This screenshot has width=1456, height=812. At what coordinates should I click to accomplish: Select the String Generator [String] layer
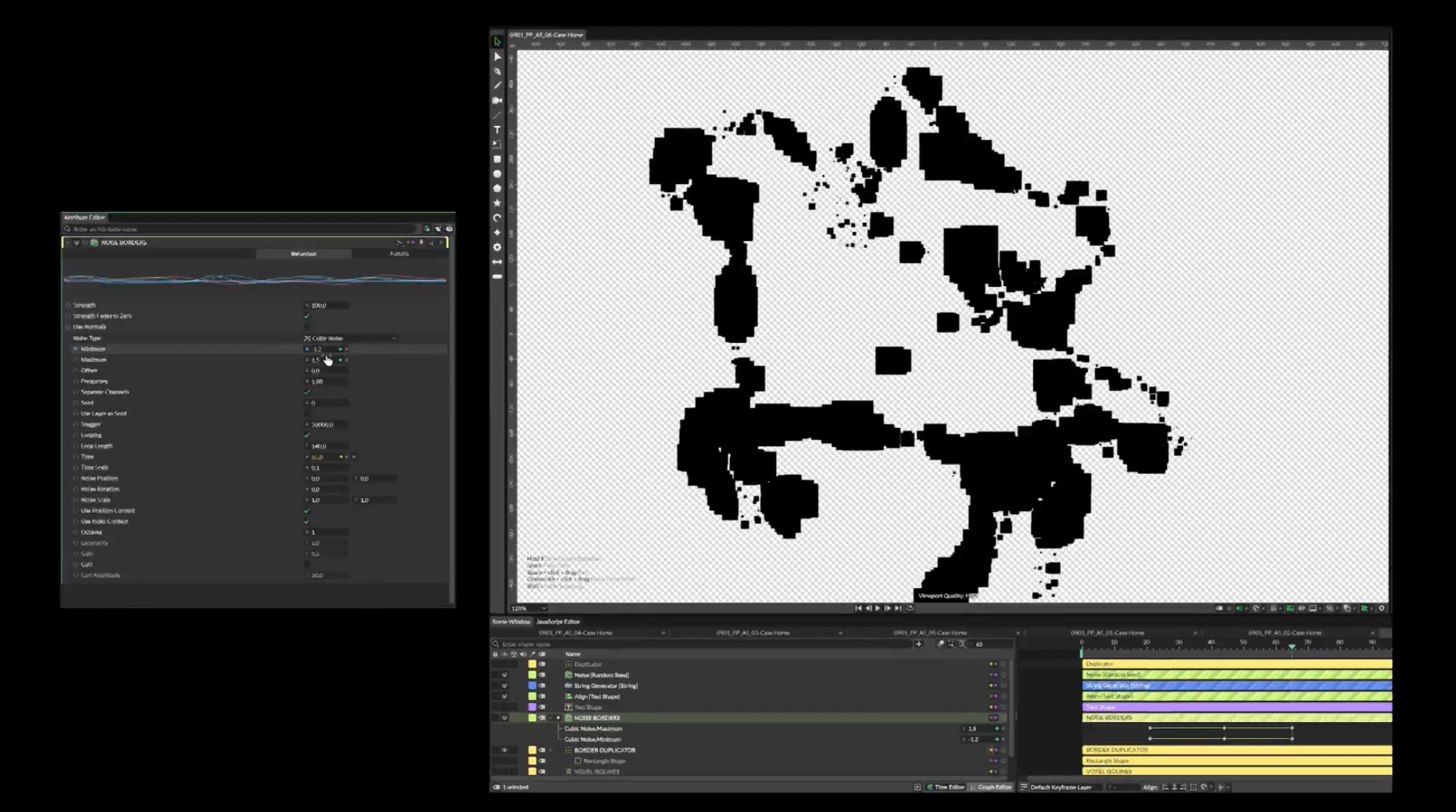coord(605,686)
